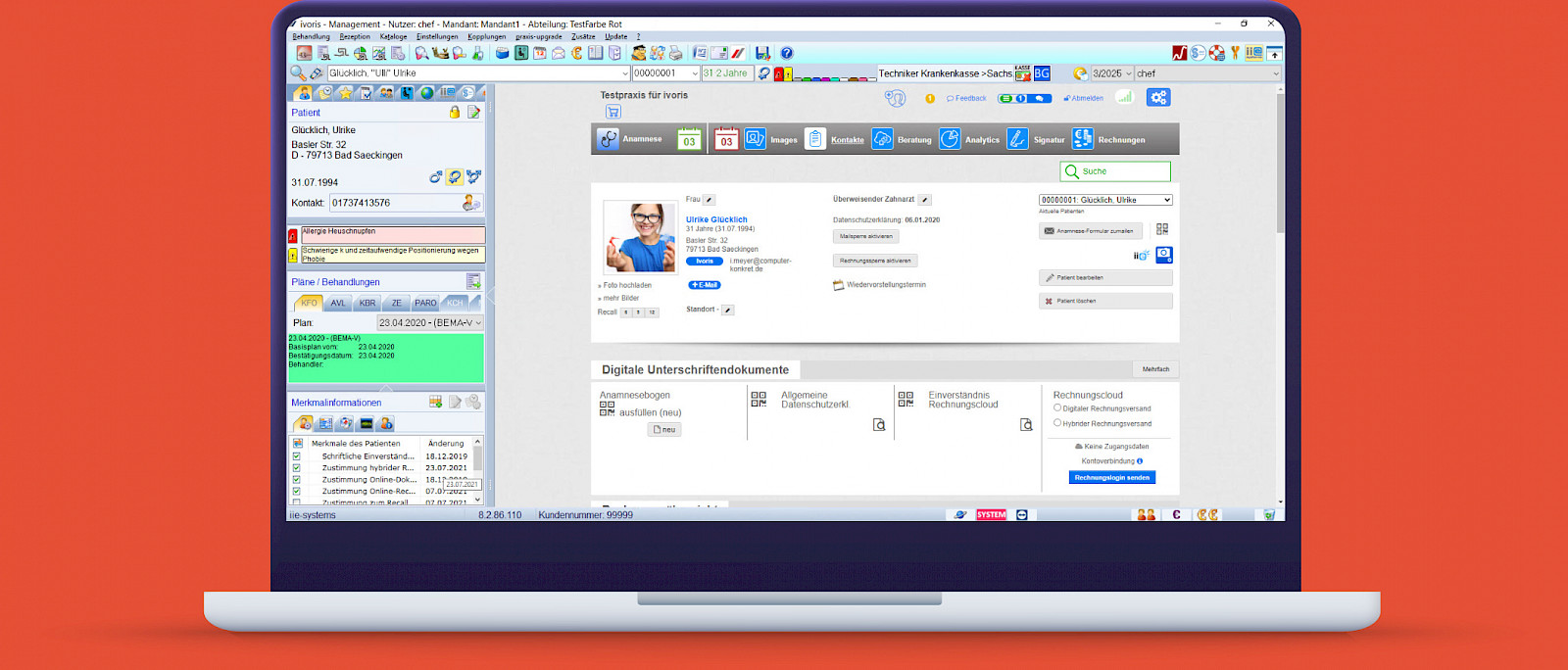Expand the patient name dropdown in top bar
Screen dimensions: 1568x670
coord(625,73)
